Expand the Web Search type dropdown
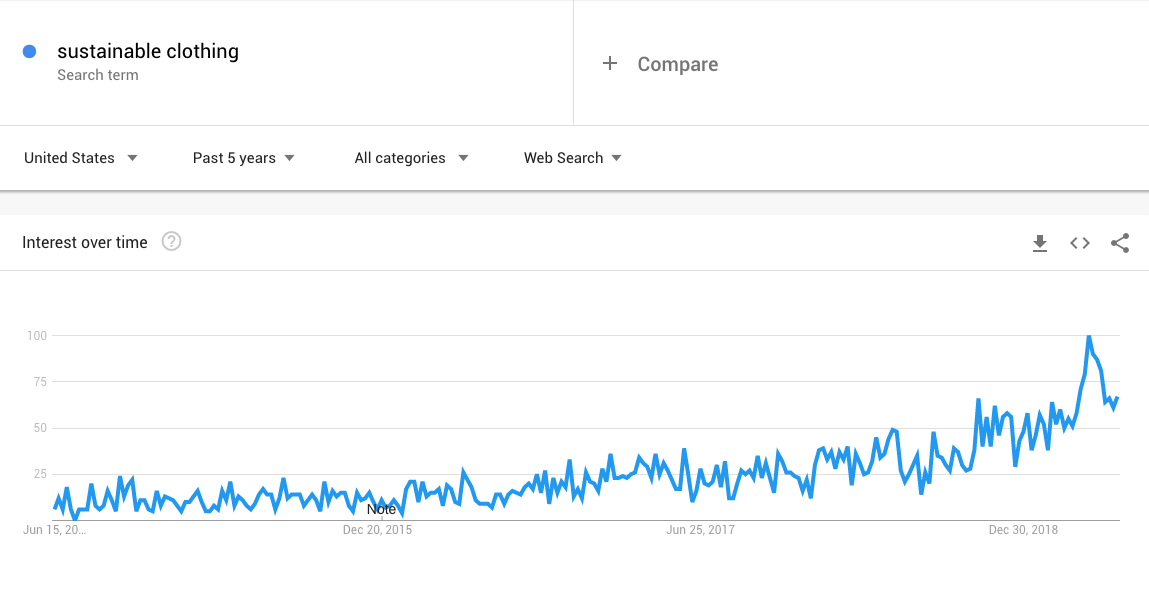 pos(572,158)
